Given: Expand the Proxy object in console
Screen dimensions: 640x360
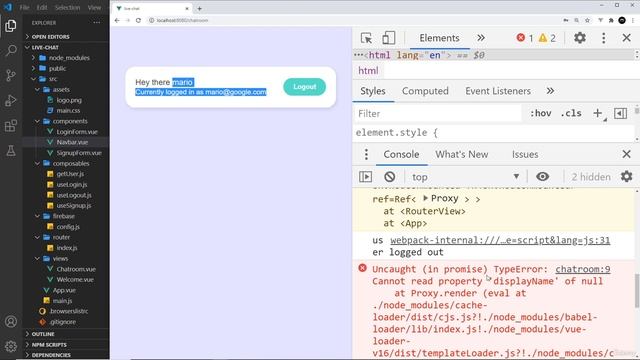Looking at the screenshot, I should coord(425,198).
